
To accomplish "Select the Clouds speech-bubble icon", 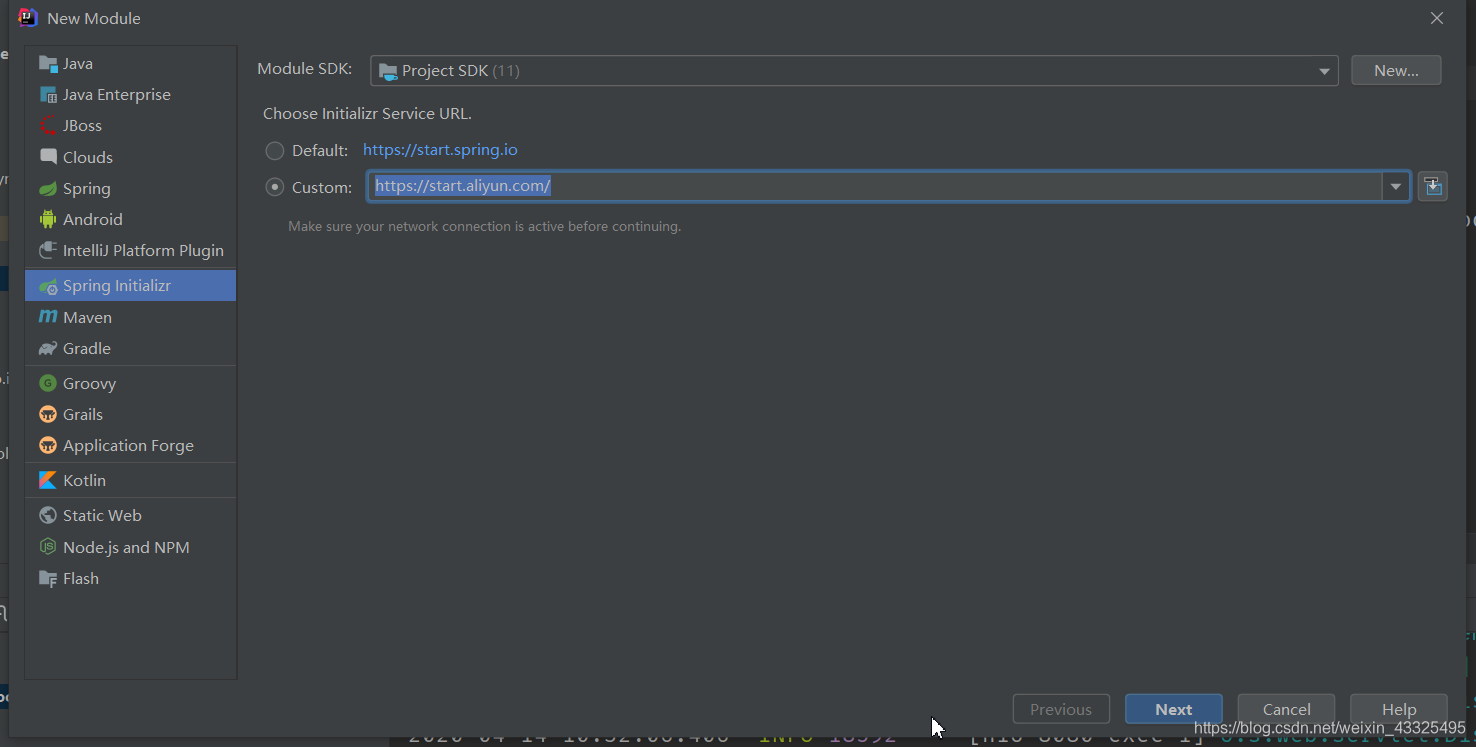I will click(x=48, y=157).
